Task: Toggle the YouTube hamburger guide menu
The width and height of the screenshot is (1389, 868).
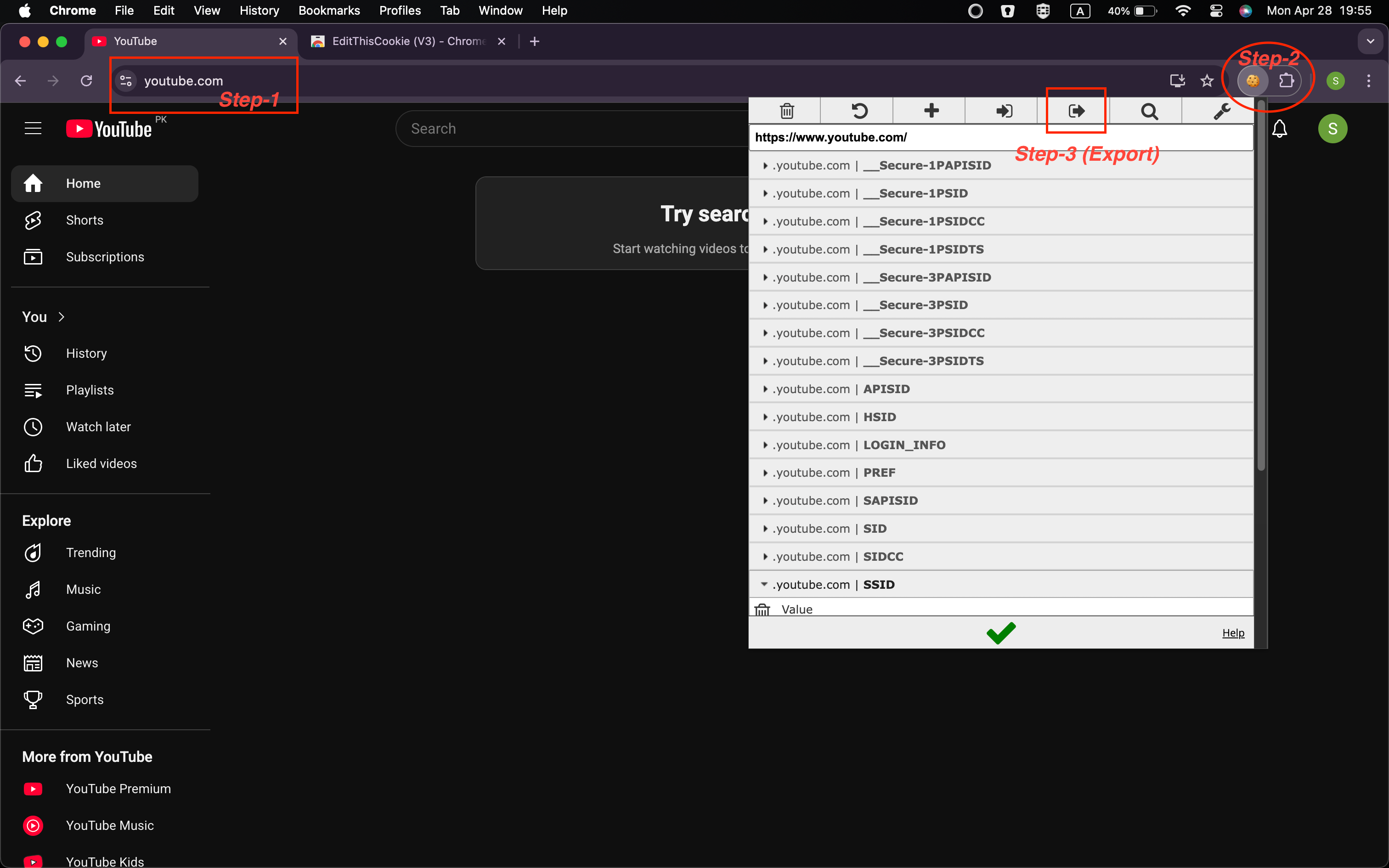Action: coord(33,129)
